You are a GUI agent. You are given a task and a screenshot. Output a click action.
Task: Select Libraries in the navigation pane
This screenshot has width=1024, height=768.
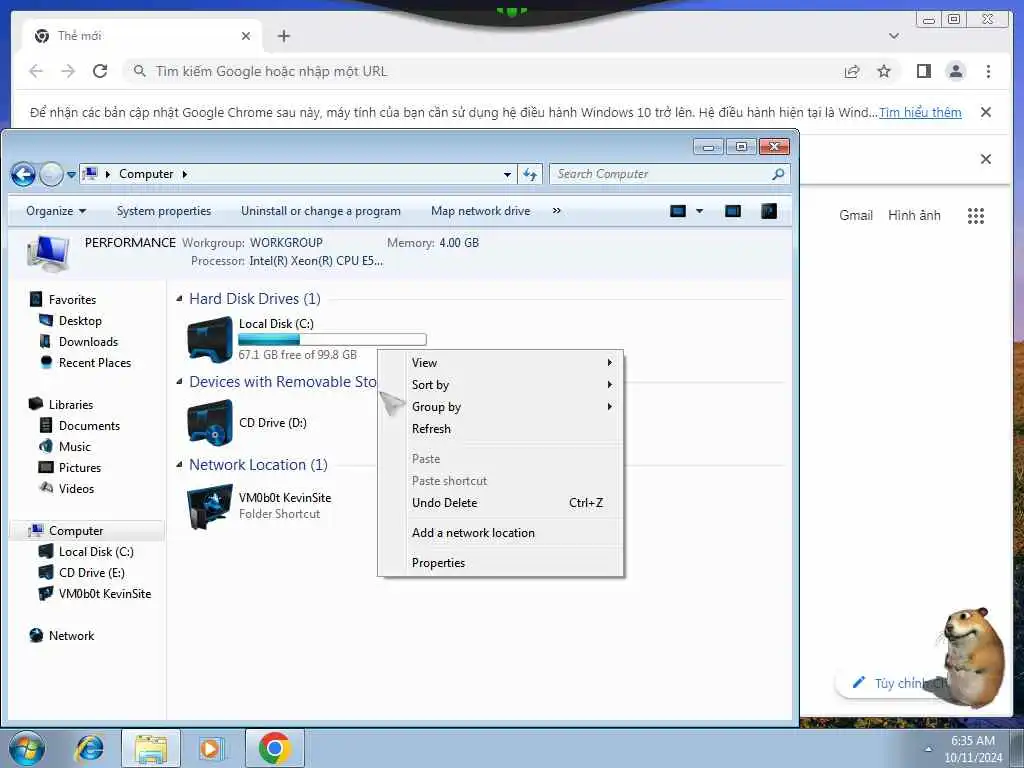coord(71,405)
